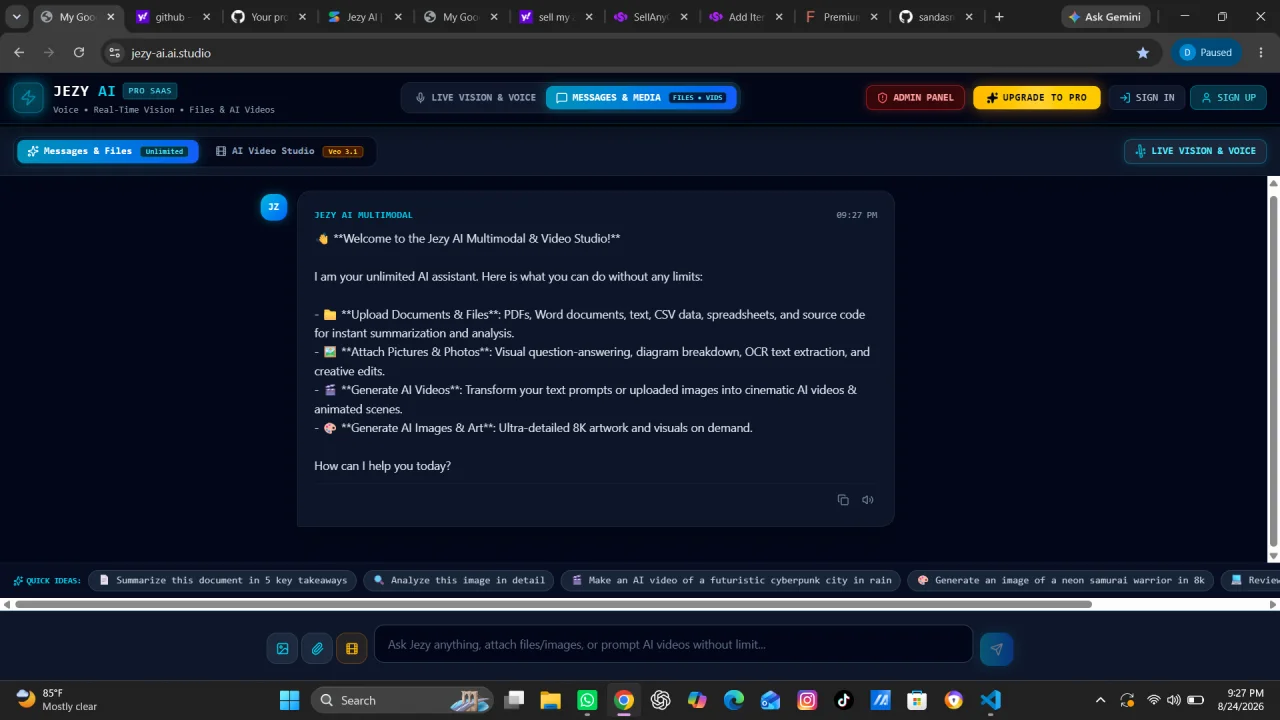Open Visual Studio Code from taskbar
1280x720 pixels.
(990, 700)
